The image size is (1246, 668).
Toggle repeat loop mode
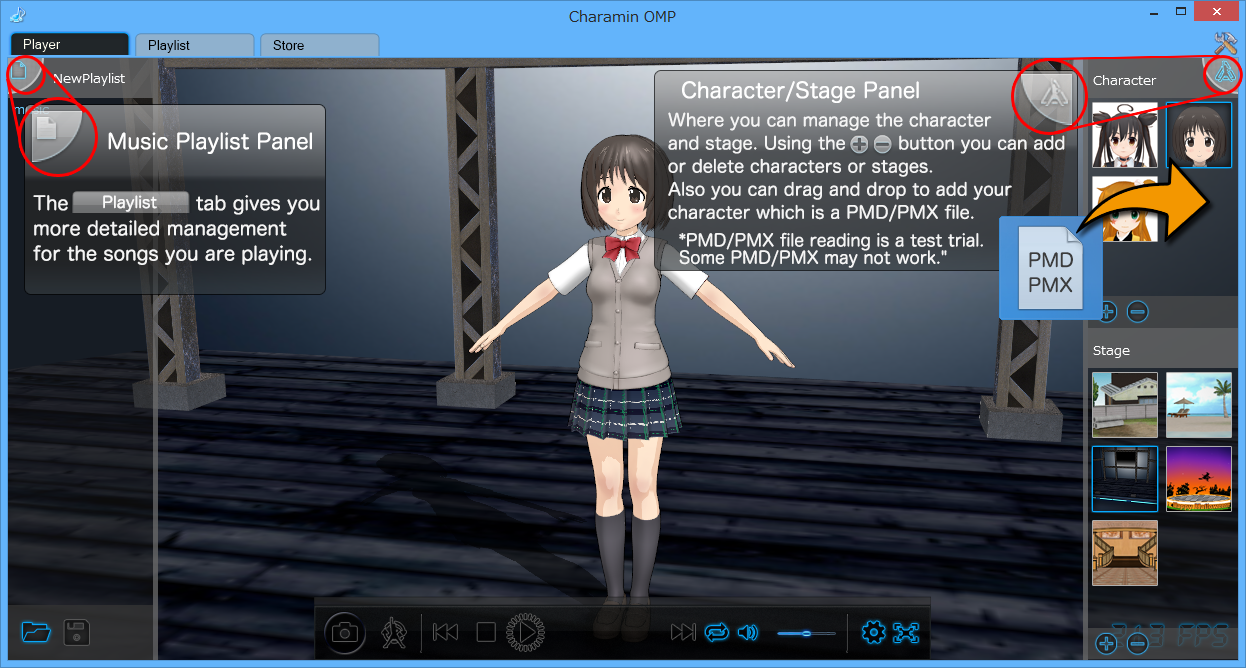[x=717, y=632]
